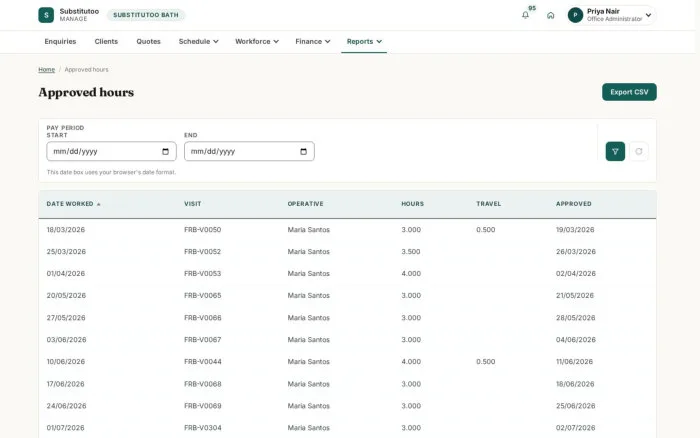The height and width of the screenshot is (438, 700).
Task: Click hours 3.500 in FRB-V0052 row
Action: coord(411,251)
